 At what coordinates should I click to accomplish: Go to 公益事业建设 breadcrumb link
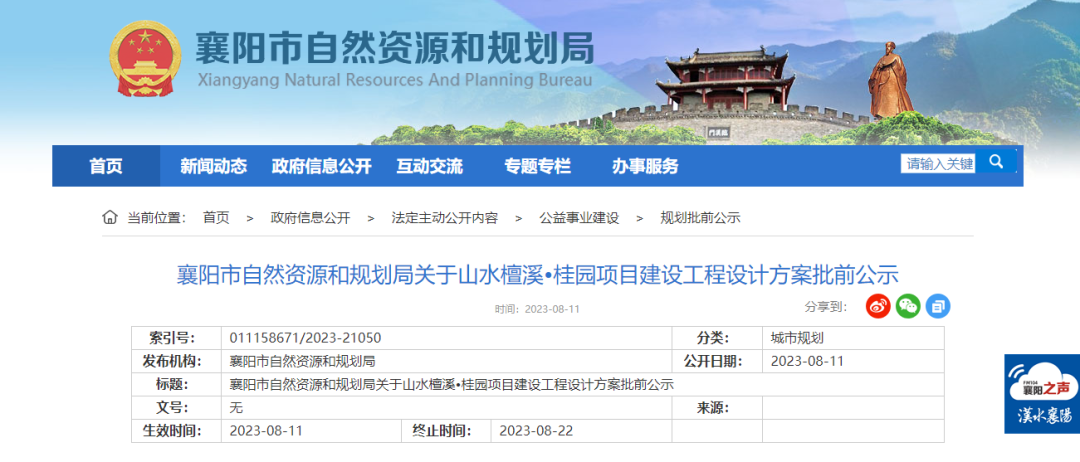point(579,218)
